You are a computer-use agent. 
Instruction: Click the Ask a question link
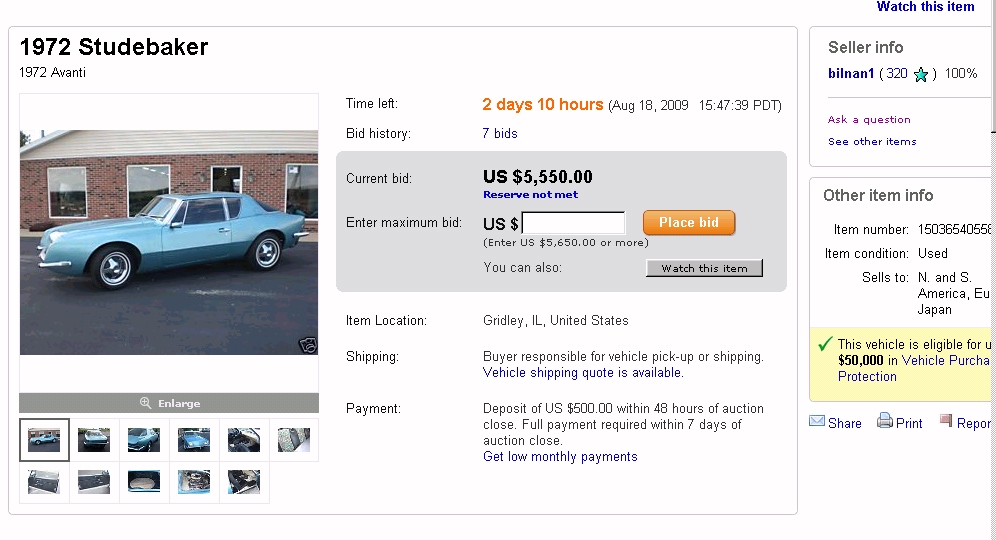[869, 120]
